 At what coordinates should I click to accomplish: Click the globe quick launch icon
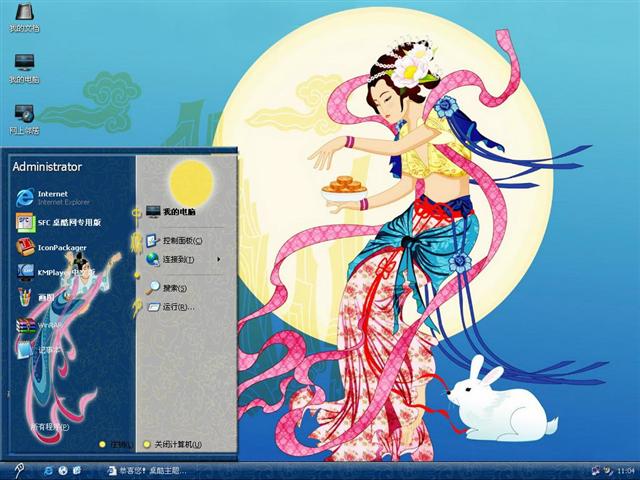pyautogui.click(x=62, y=471)
